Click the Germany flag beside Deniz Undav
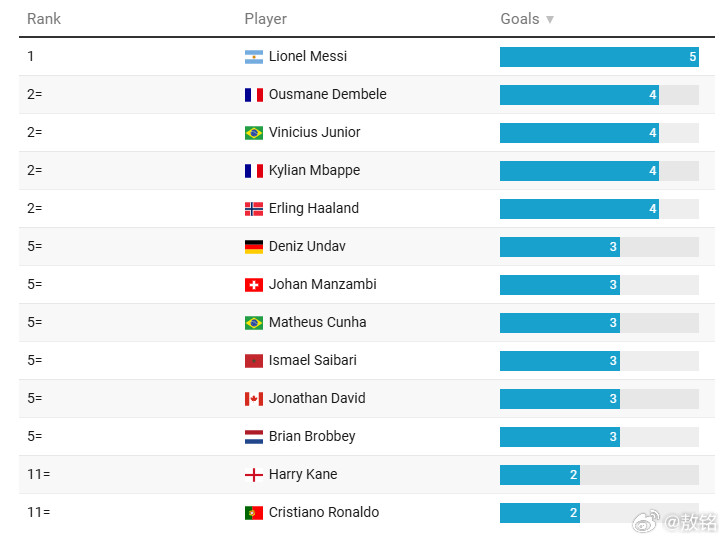726x541 pixels. tap(254, 247)
